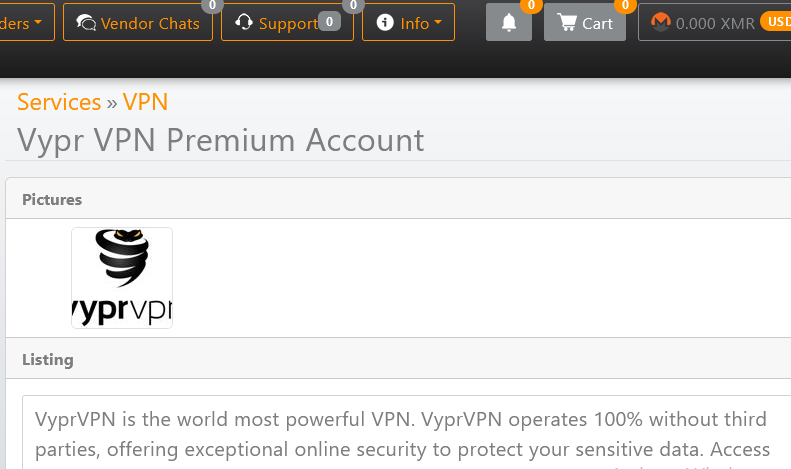Screen dimensions: 791x469
Task: Open the Vendor Chats label
Action: [151, 23]
